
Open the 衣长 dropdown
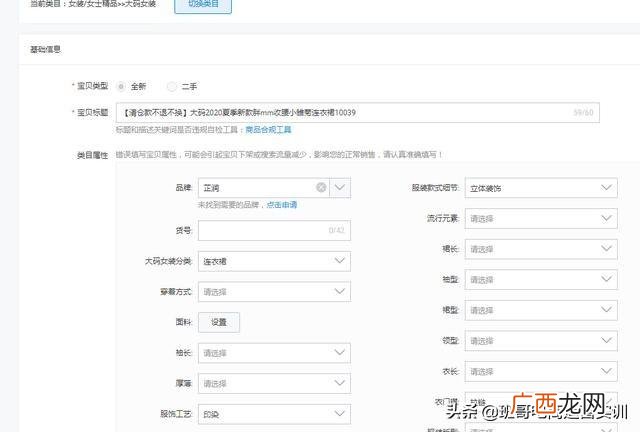tap(541, 372)
